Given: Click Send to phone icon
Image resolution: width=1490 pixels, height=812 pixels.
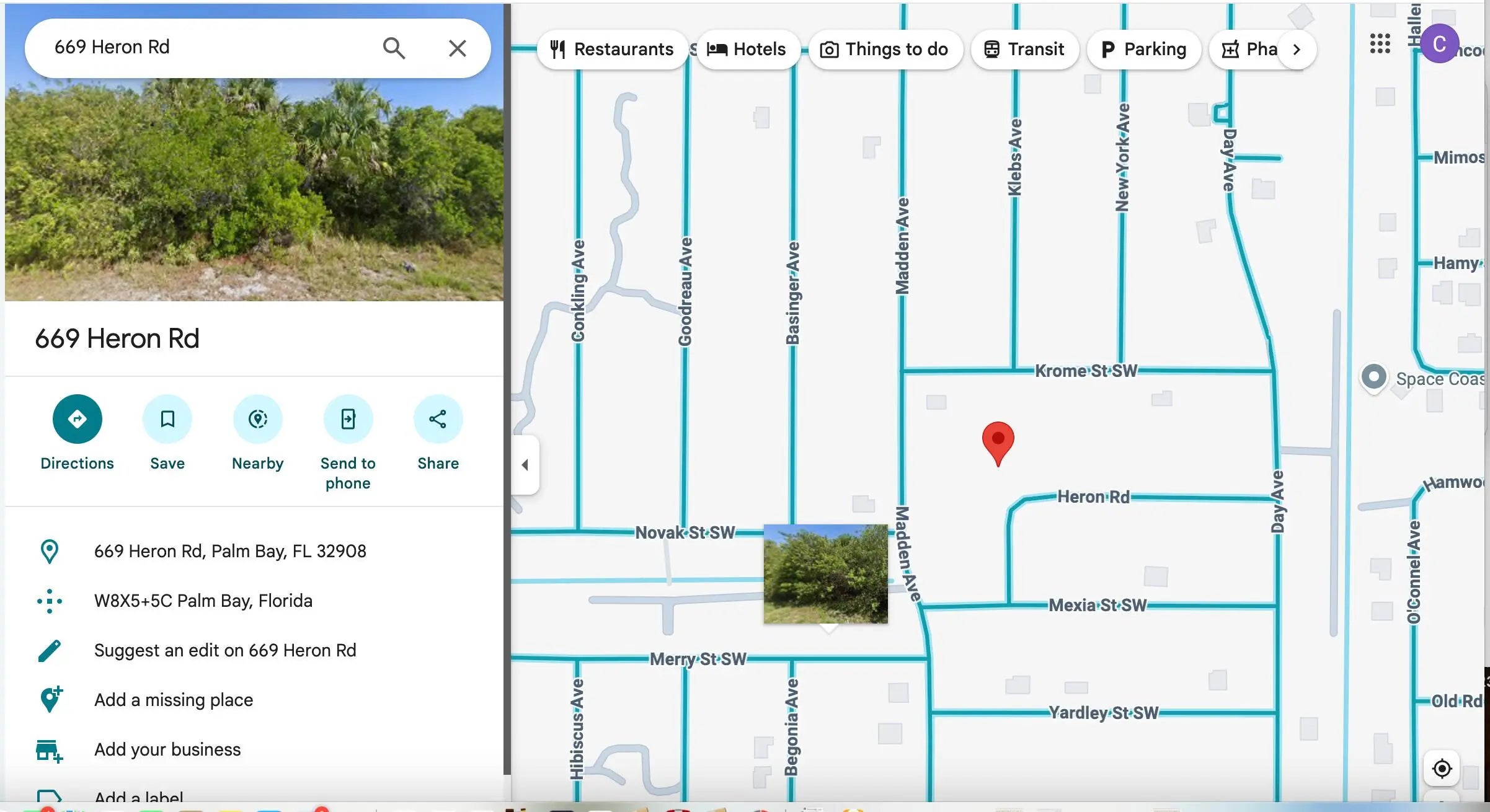Looking at the screenshot, I should click(x=348, y=419).
